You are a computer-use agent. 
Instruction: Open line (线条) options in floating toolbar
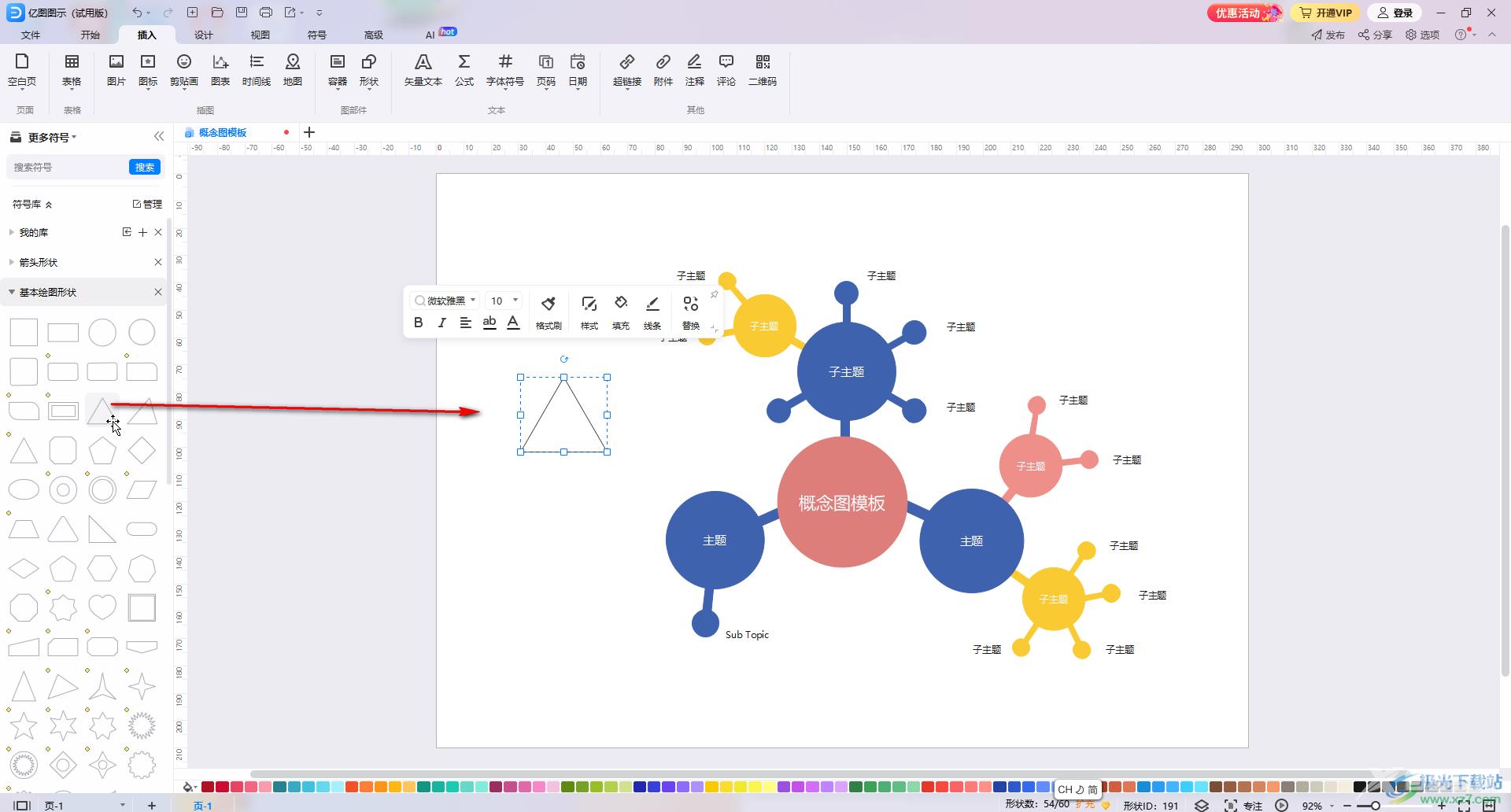click(x=652, y=312)
